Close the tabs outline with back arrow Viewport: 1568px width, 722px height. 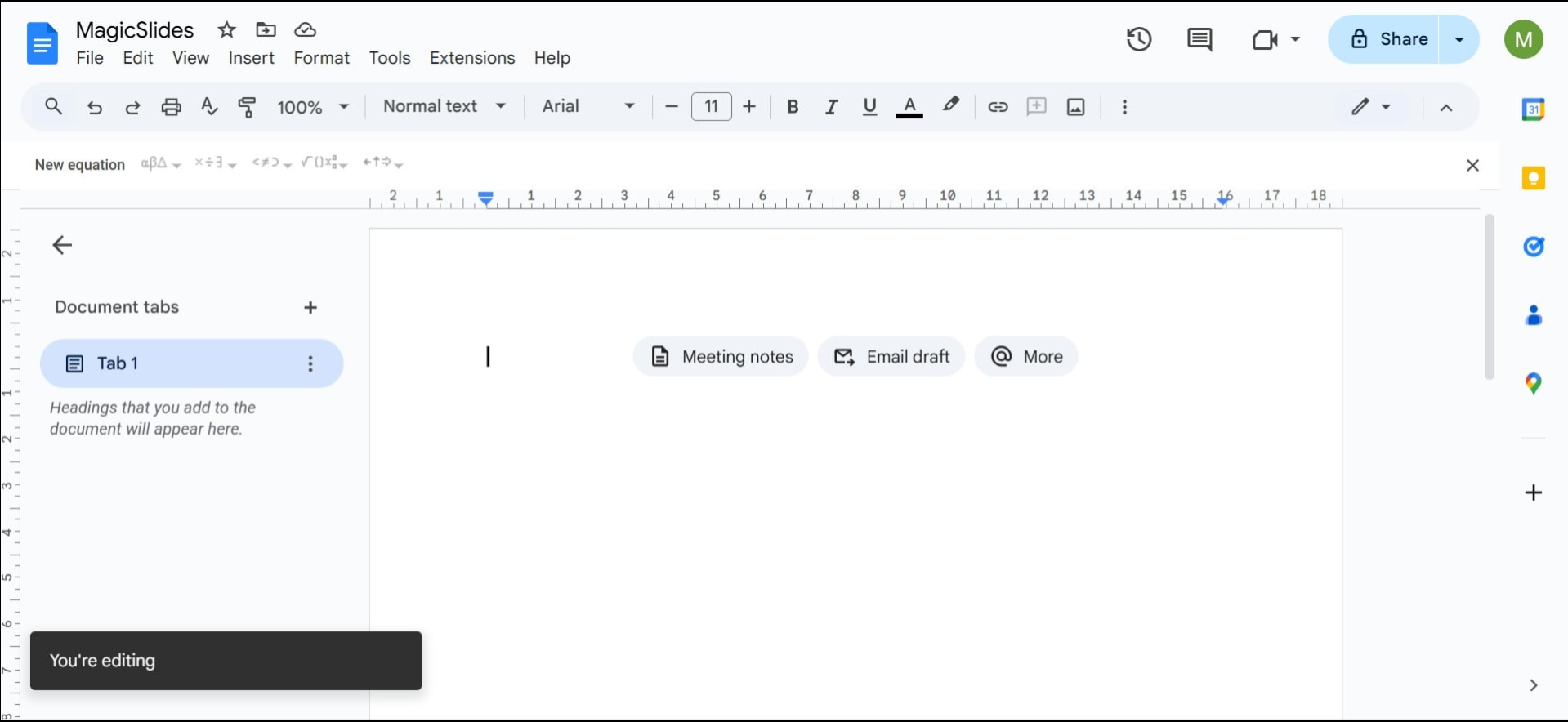(62, 245)
